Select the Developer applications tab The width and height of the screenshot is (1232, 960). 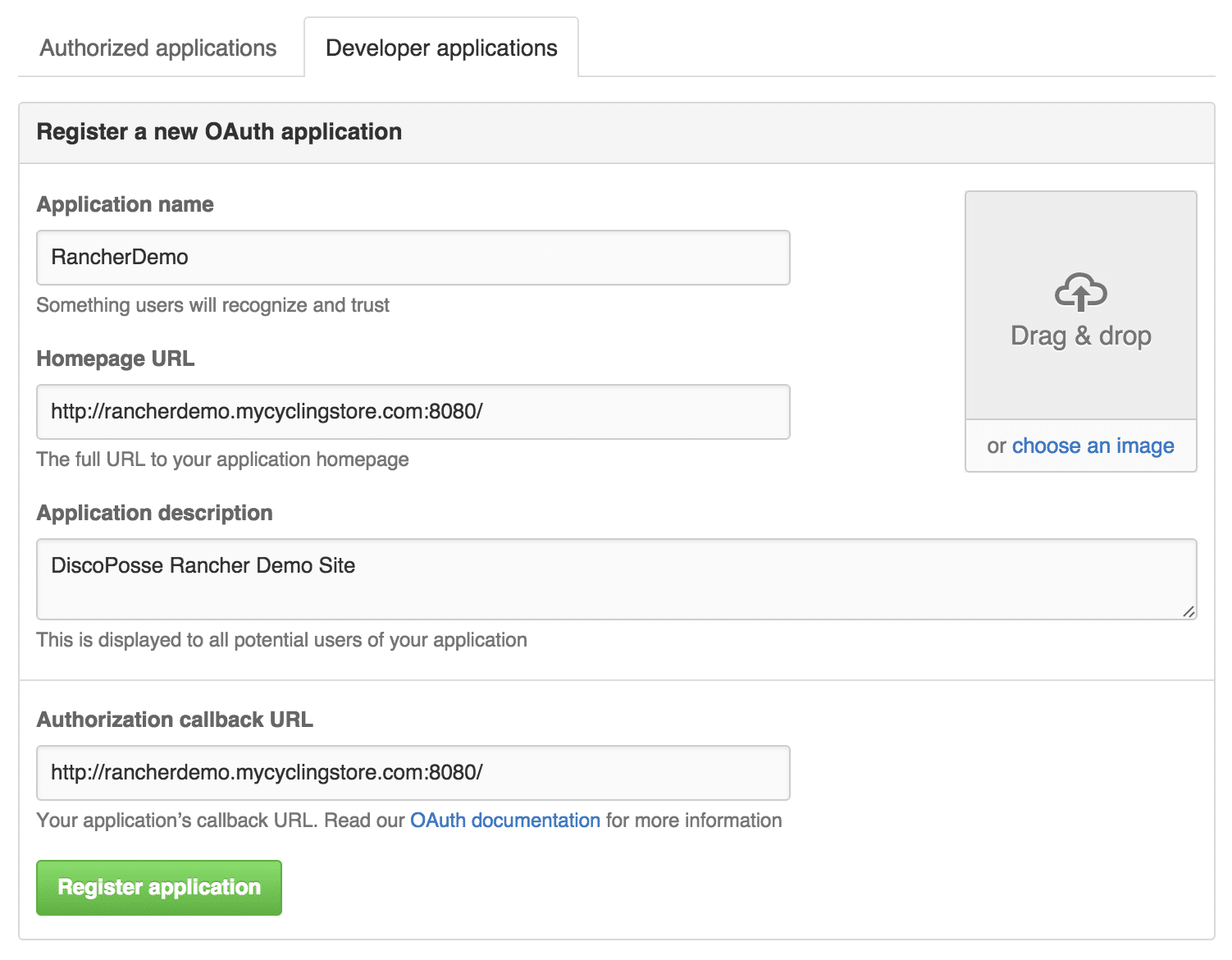pos(441,48)
